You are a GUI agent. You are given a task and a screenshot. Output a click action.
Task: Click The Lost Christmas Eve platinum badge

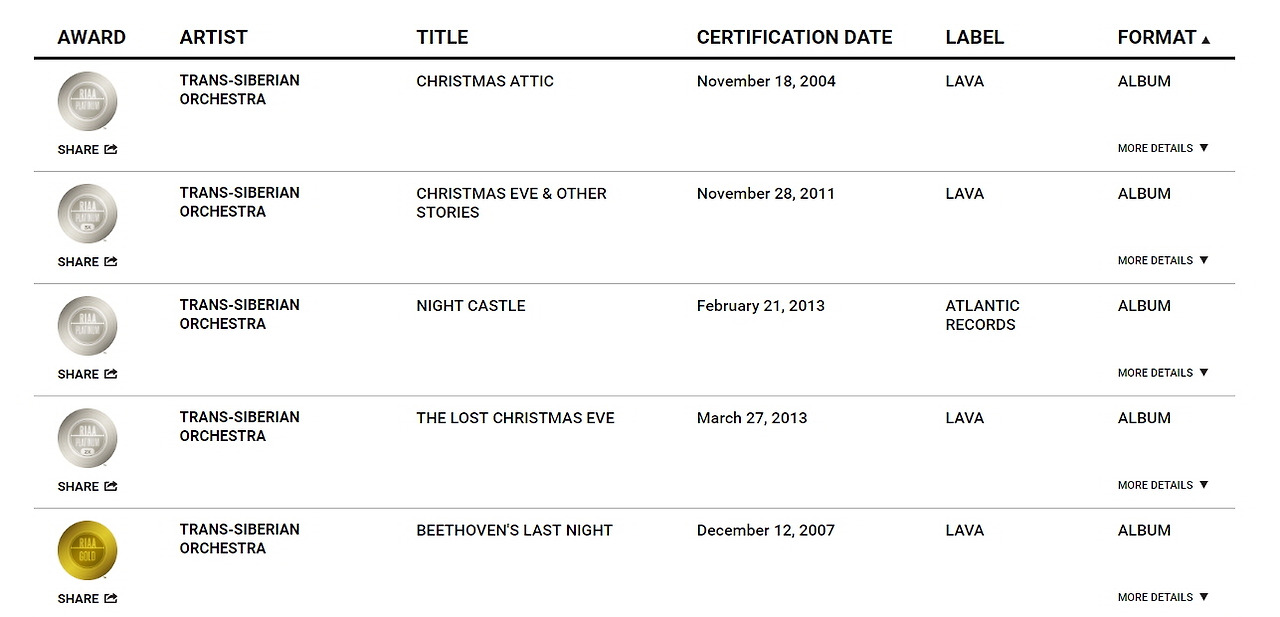click(x=88, y=438)
